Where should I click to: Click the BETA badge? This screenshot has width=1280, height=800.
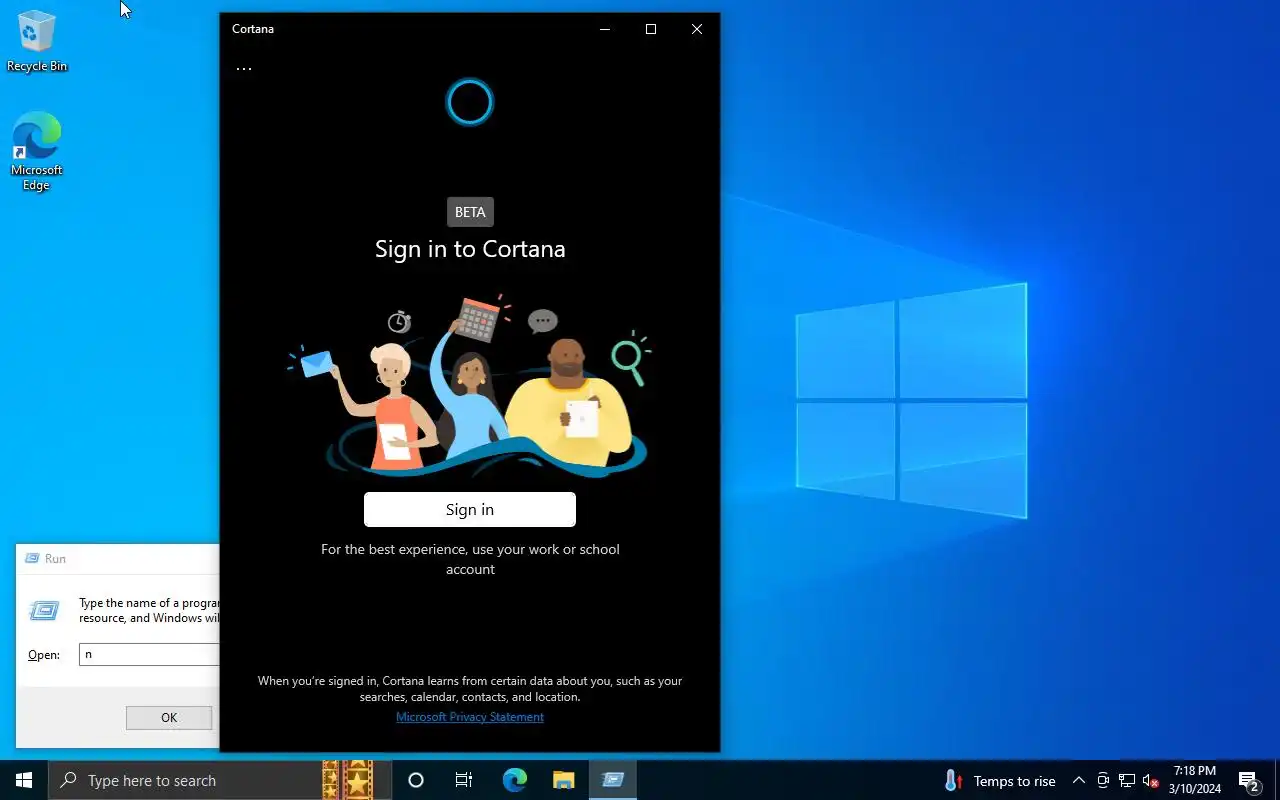tap(470, 212)
